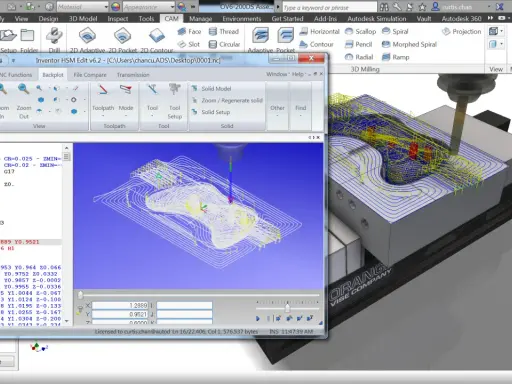
Task: Pick the Projection milling strategy
Action: coord(462,32)
